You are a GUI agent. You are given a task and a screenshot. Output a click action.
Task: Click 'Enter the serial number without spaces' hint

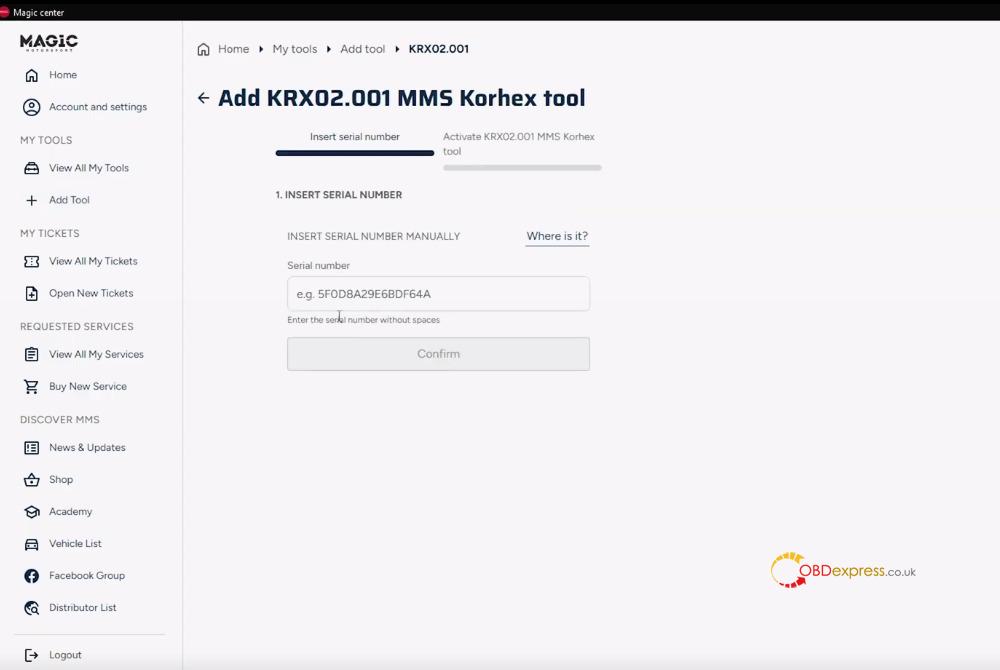click(x=364, y=319)
